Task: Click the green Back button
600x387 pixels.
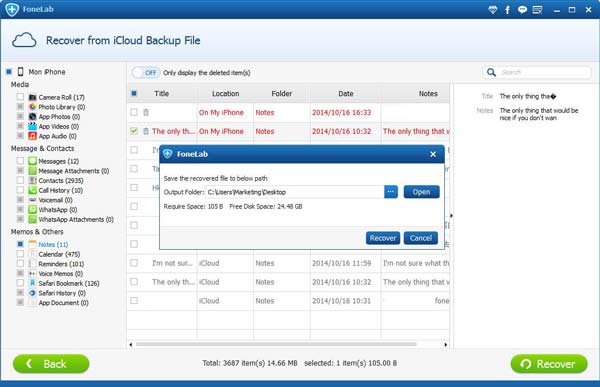Action: point(51,364)
